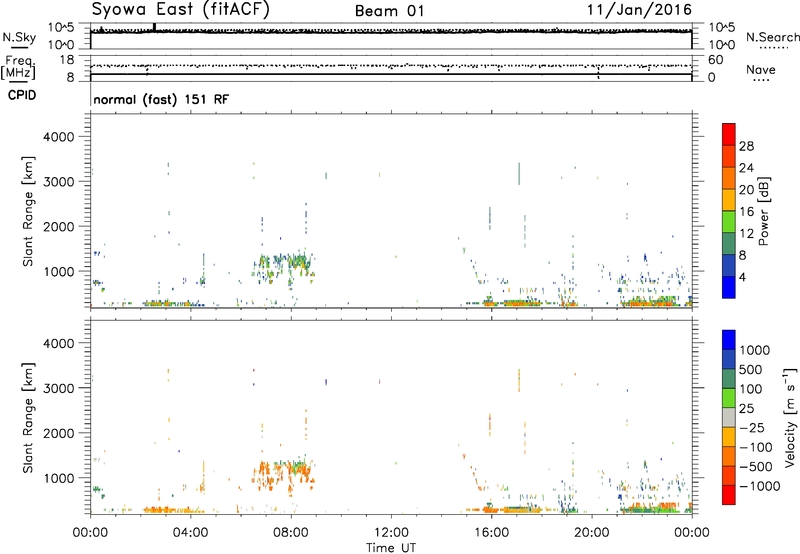
Task: Click the "-25" value on the velocity colorbar
Action: pos(752,428)
